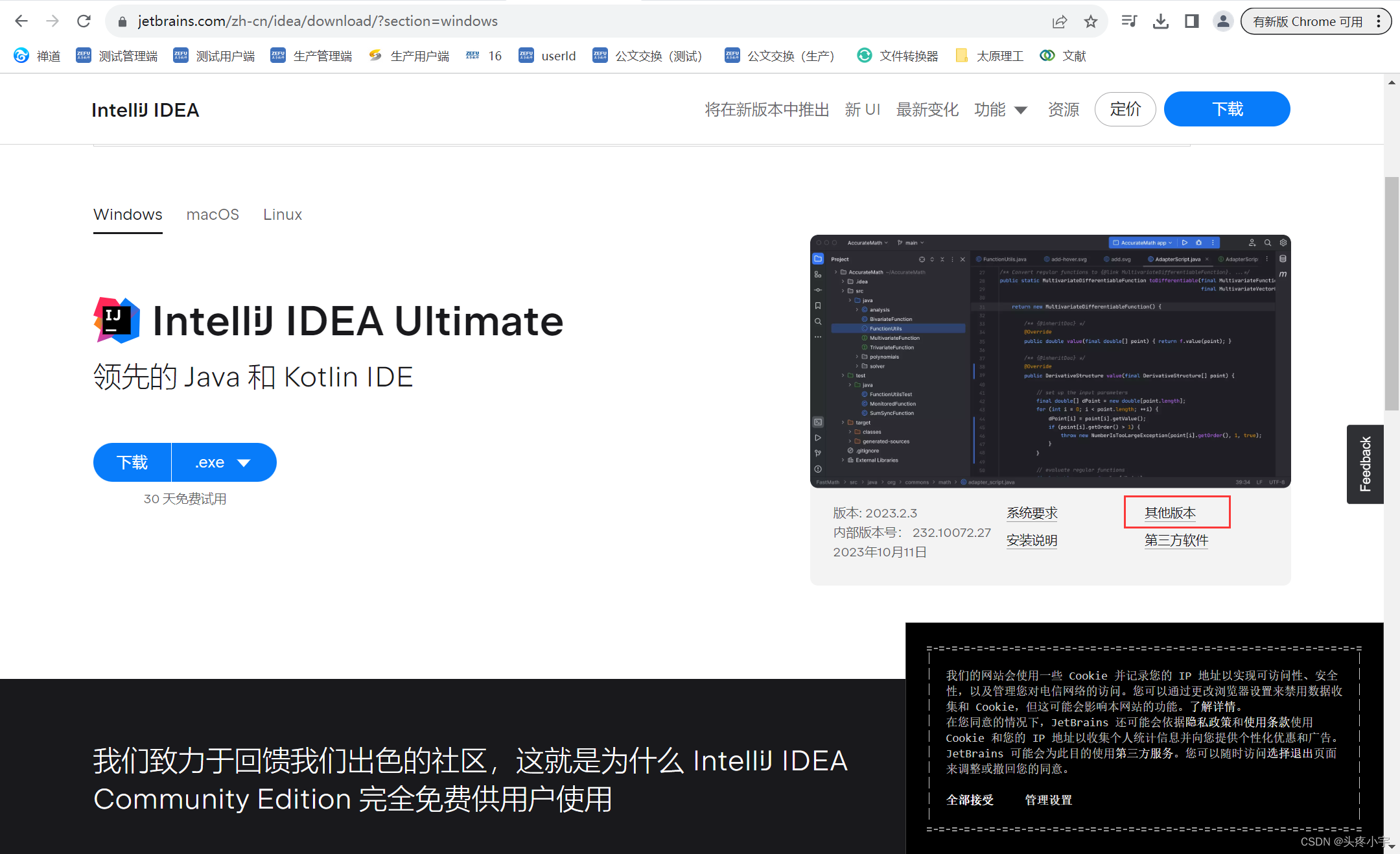The height and width of the screenshot is (854, 1400).
Task: Click the lock icon beside the URL
Action: point(122,21)
